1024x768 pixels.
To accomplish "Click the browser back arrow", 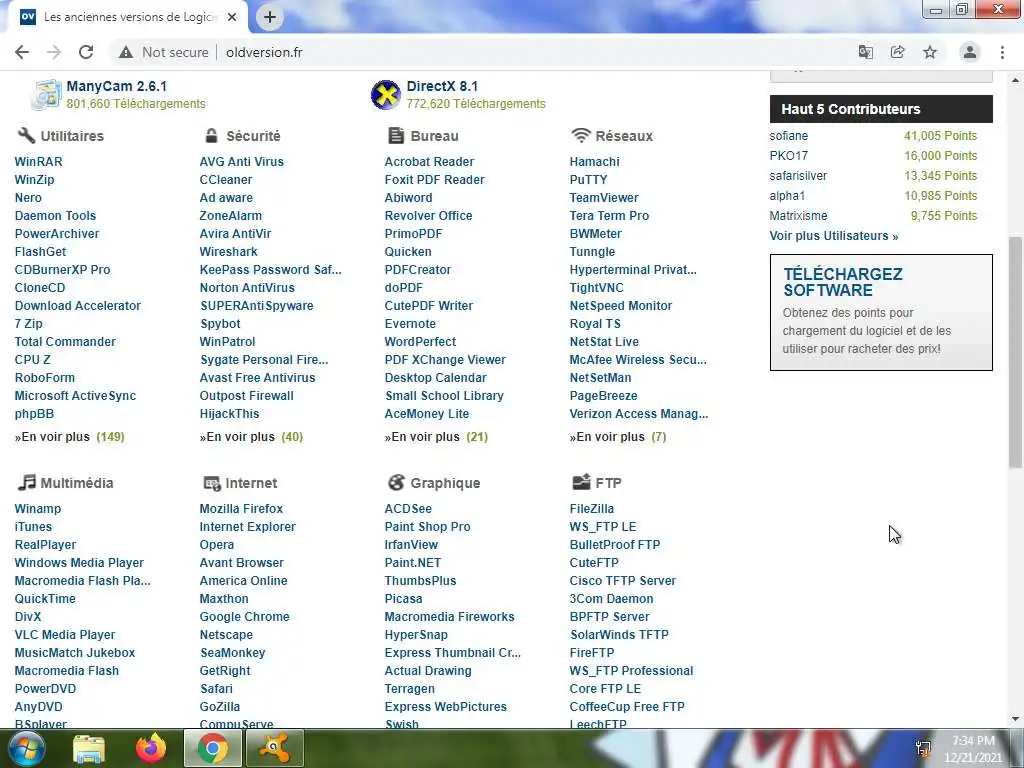I will [22, 52].
